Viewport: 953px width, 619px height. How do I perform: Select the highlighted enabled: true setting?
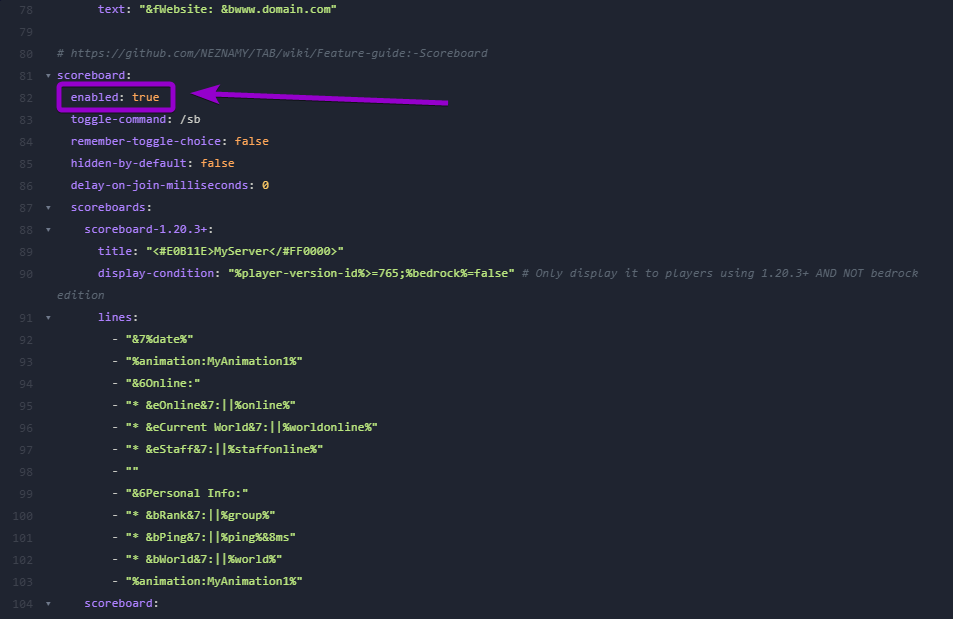pos(114,97)
